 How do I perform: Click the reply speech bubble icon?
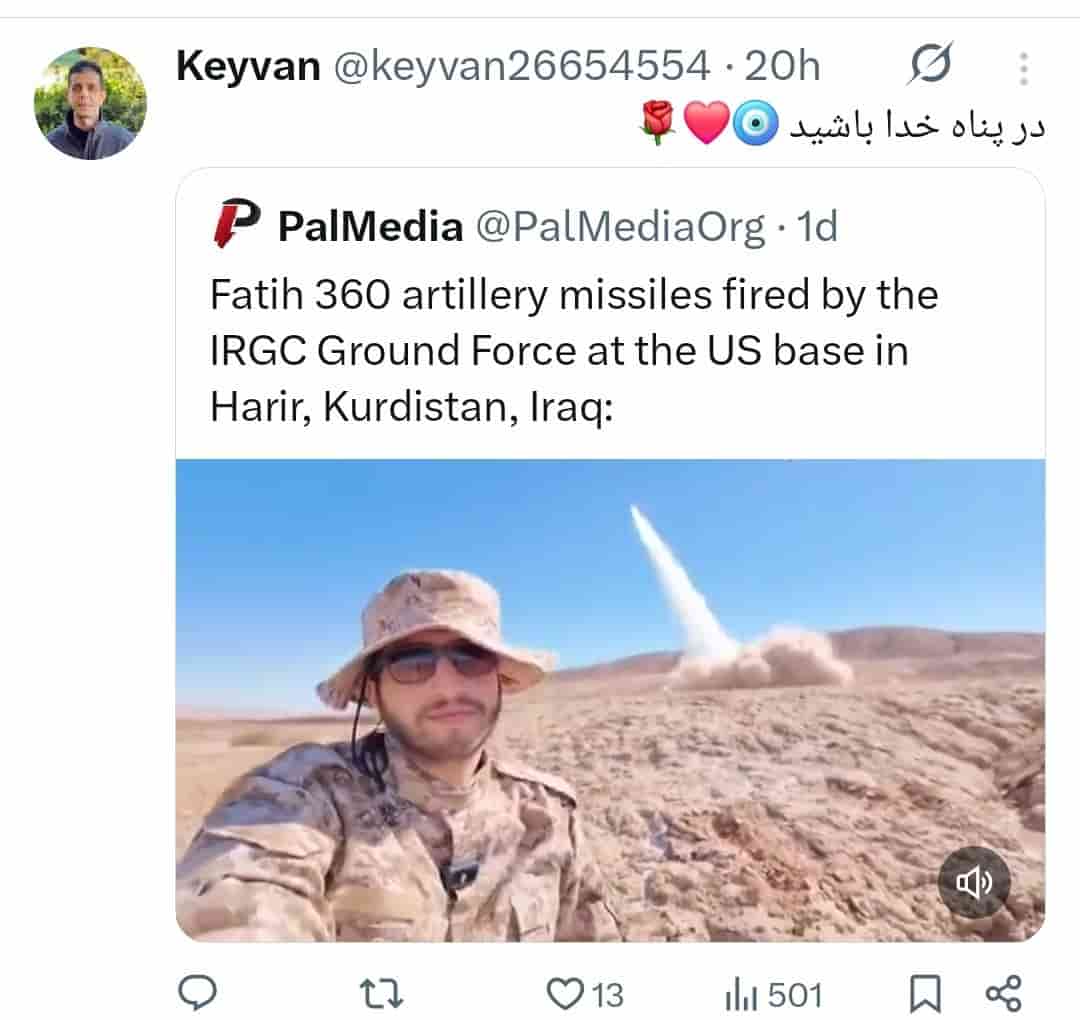click(x=197, y=994)
